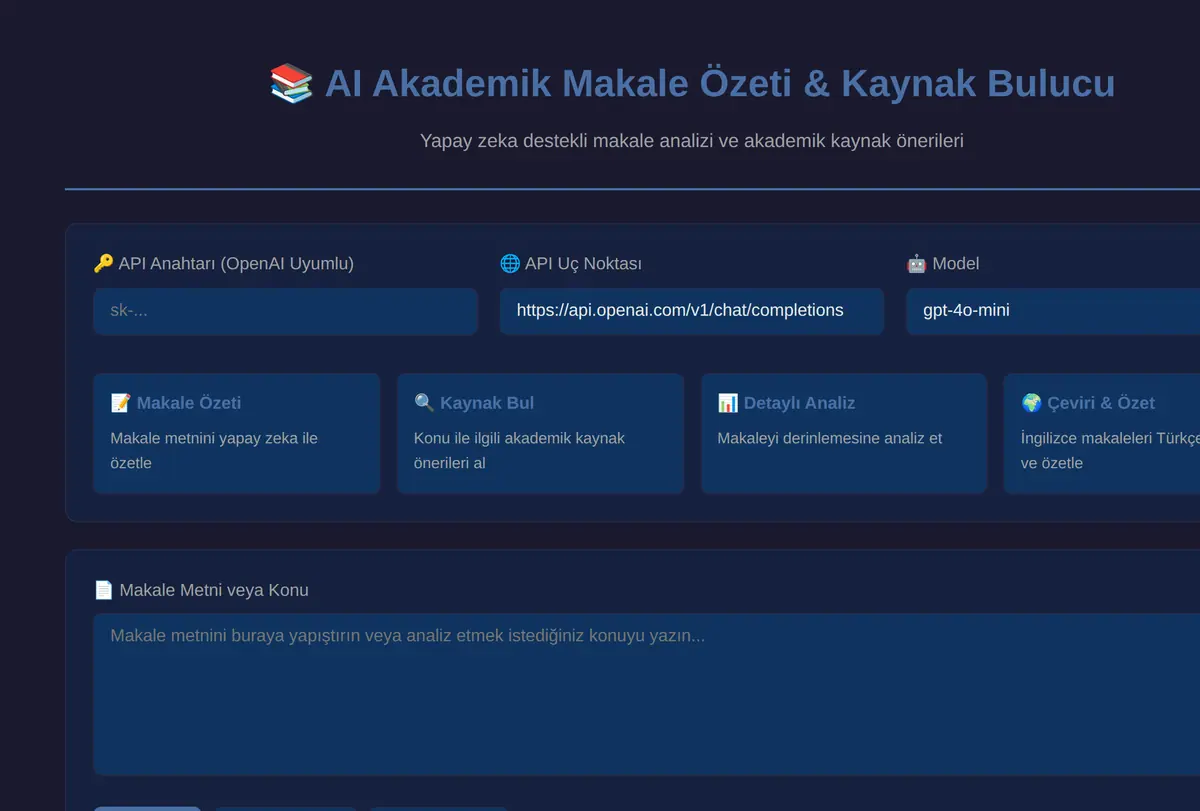
Task: Click the page icon beside Makale Metni veya Konu
Action: click(104, 590)
